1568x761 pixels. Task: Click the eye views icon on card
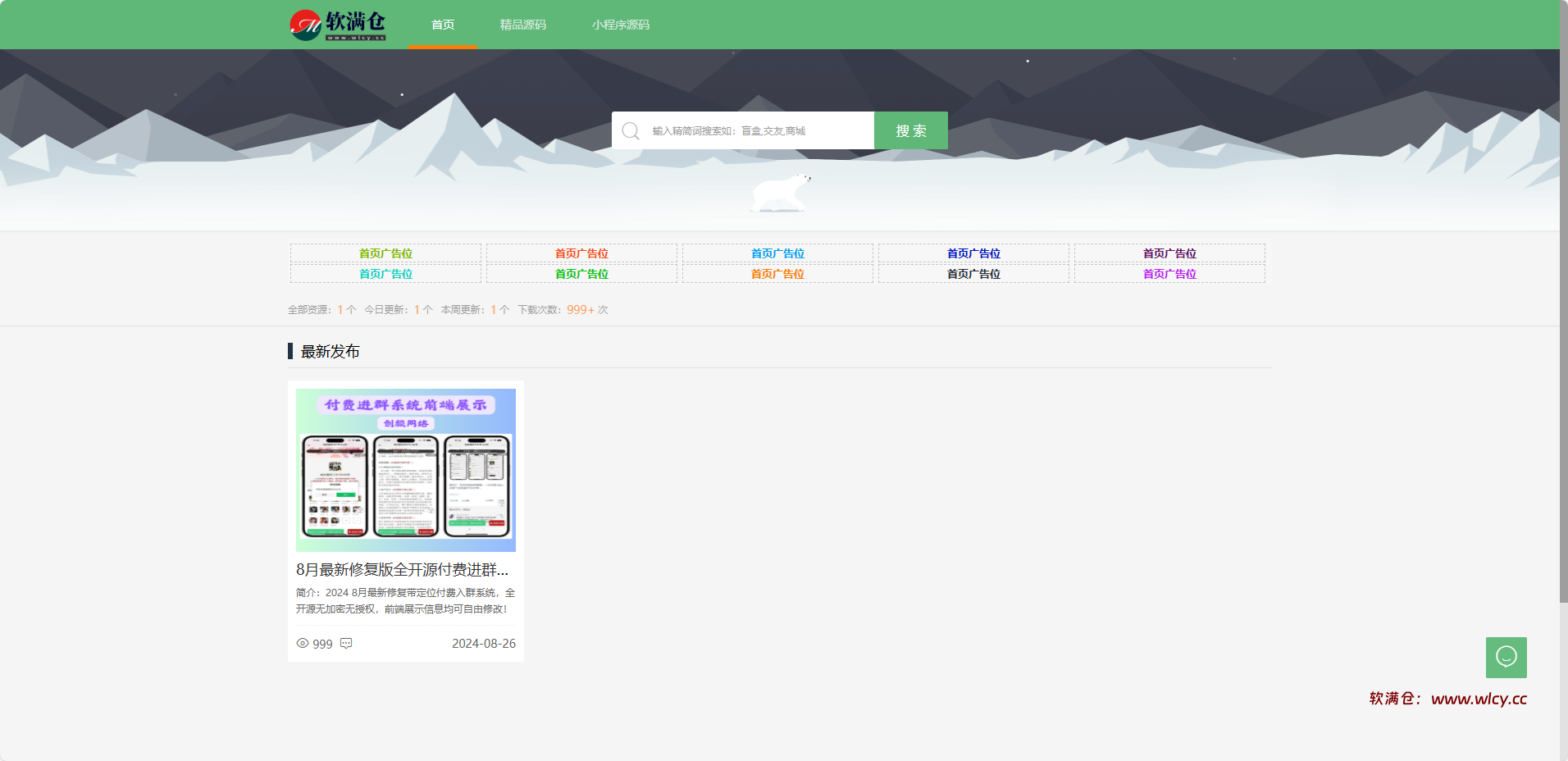(x=303, y=644)
